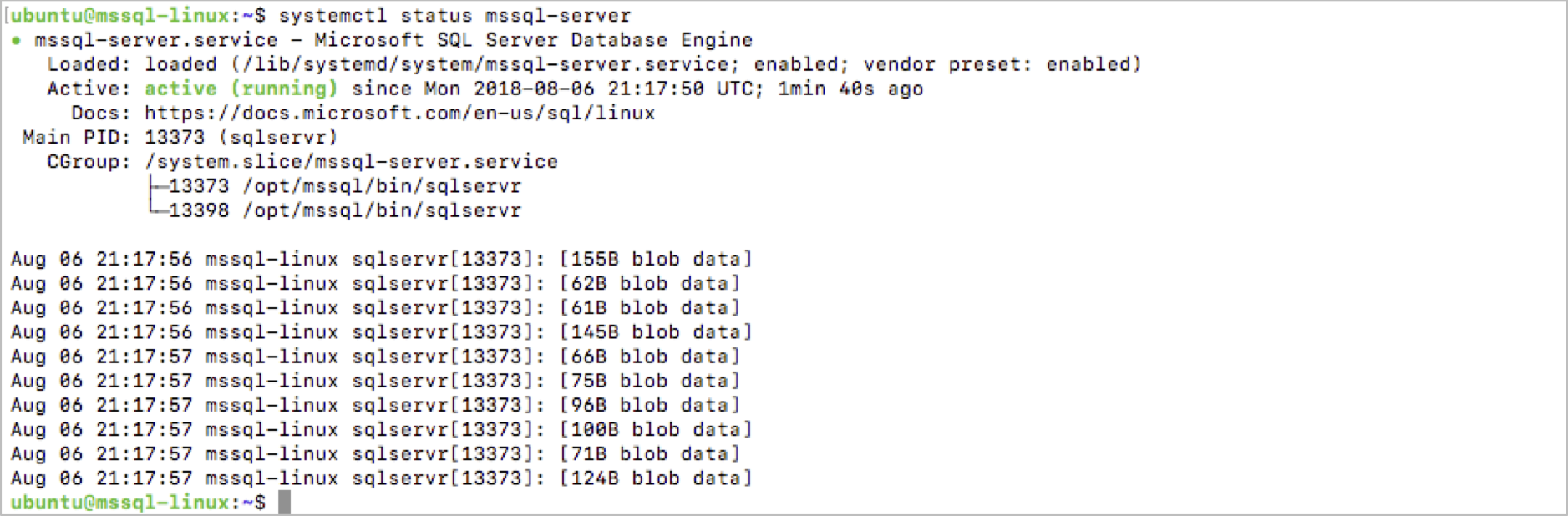Open the docs.microsoft.com SQL Linux link
The image size is (1568, 516).
399,113
